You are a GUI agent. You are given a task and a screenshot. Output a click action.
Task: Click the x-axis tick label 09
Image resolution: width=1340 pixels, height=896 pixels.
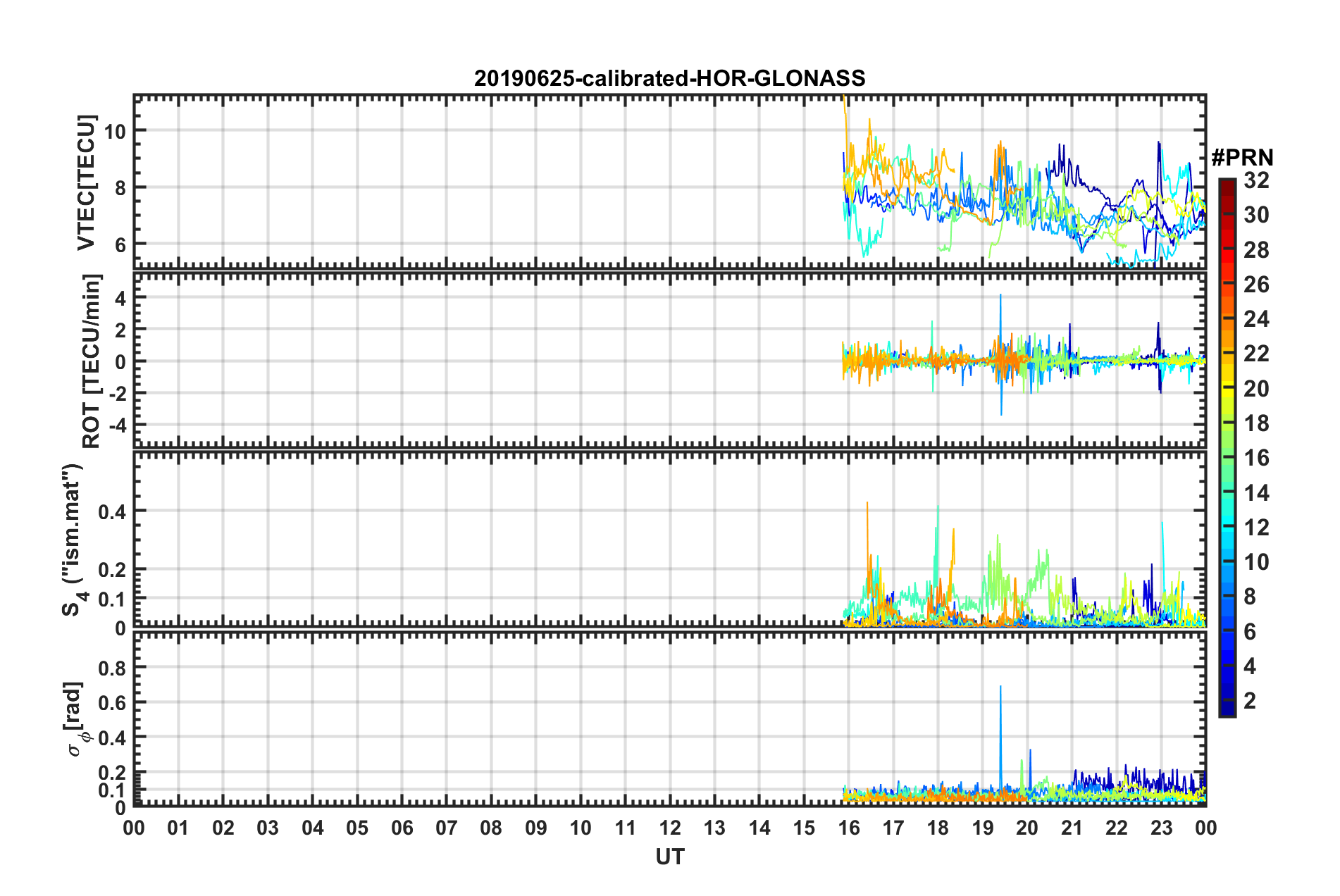coord(536,828)
